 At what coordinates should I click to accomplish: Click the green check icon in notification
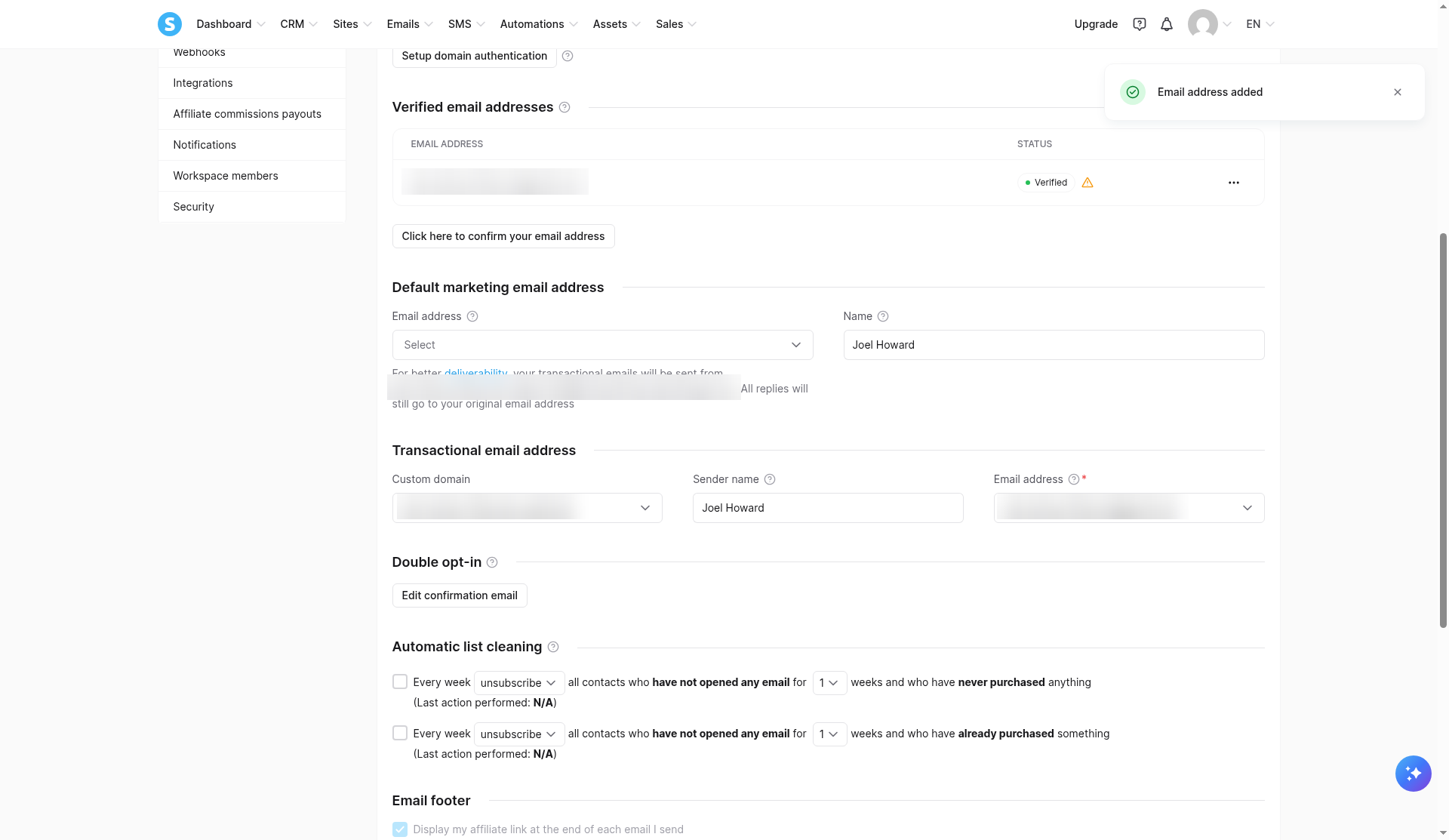[1133, 92]
